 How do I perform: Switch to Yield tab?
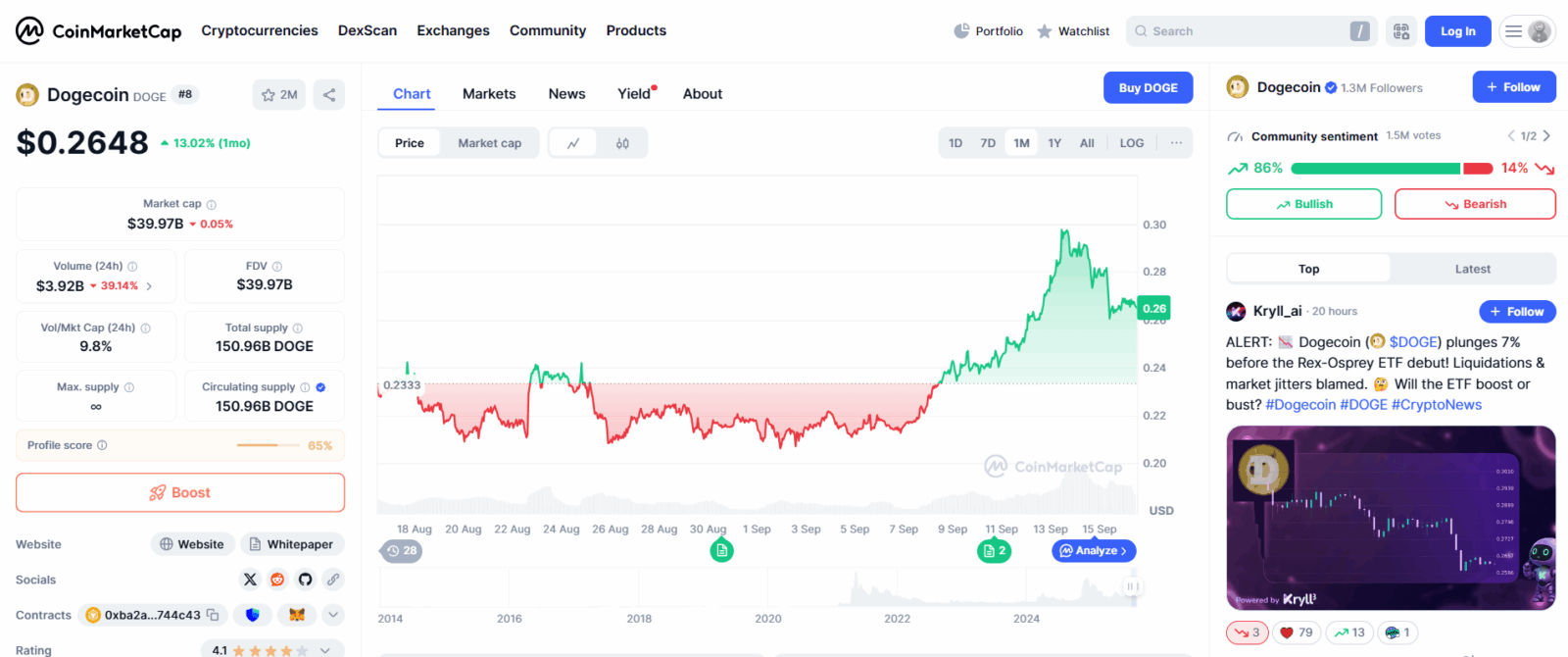pos(634,94)
